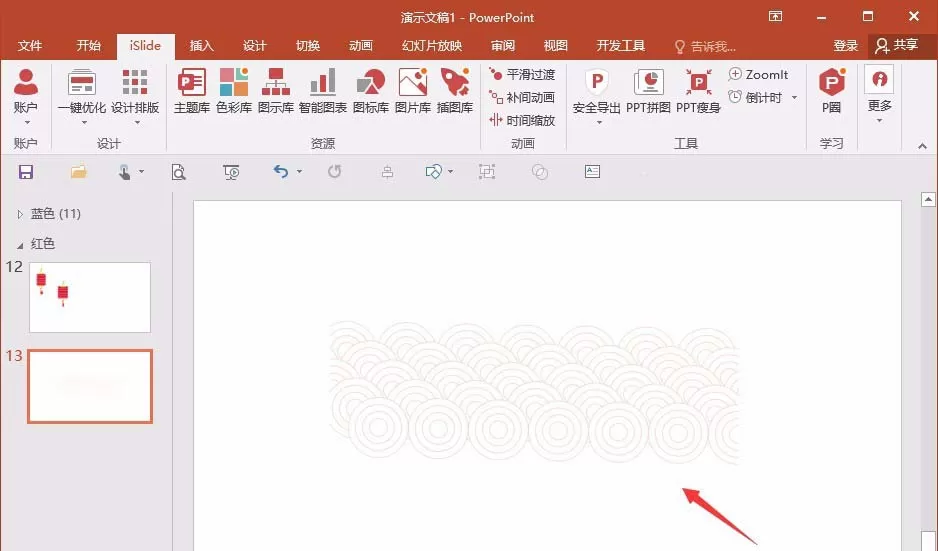Open the shapes dropdown arrow
The width and height of the screenshot is (938, 551).
tap(450, 172)
